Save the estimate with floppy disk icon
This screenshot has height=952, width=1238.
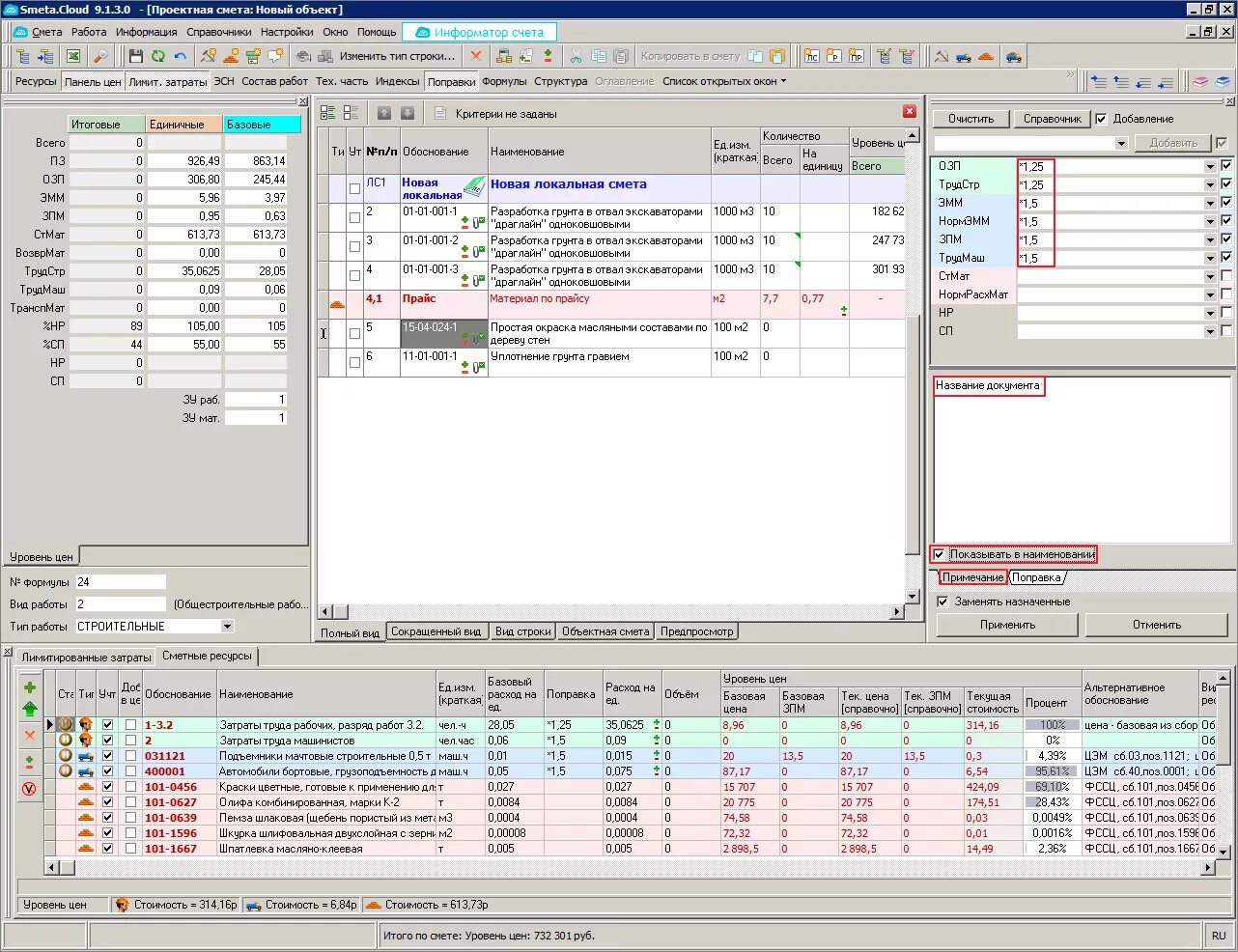pos(135,56)
